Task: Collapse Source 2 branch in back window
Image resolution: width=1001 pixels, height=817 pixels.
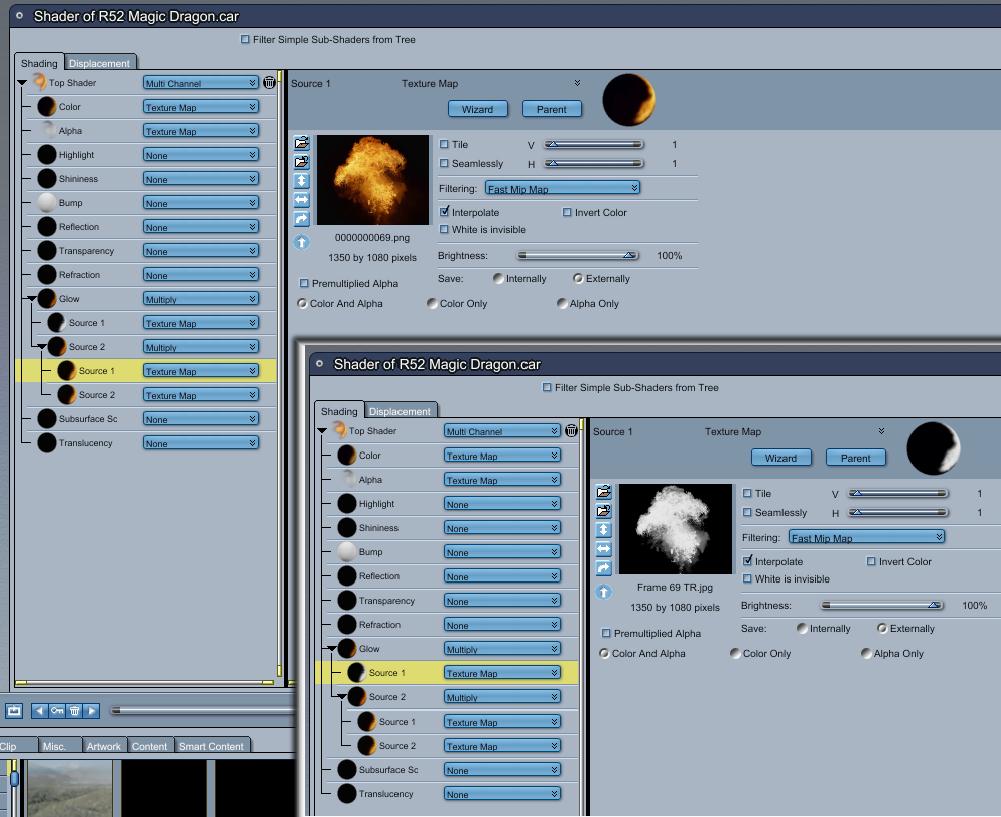Action: [41, 347]
